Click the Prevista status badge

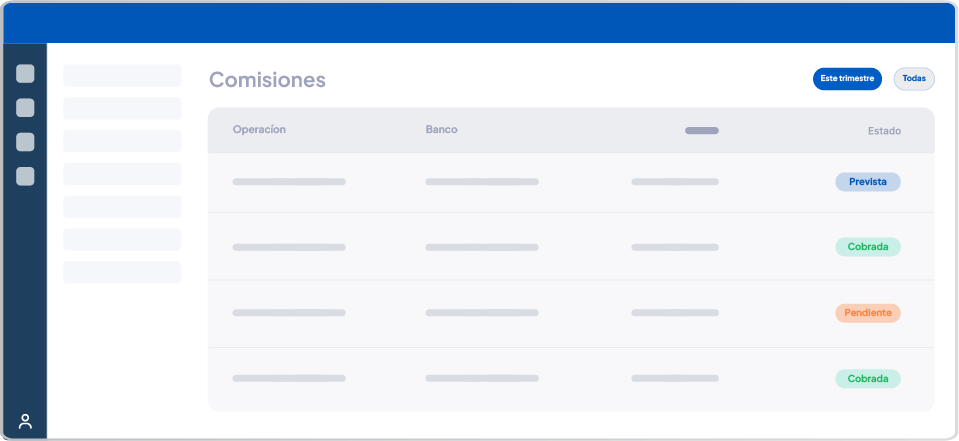[x=868, y=182]
